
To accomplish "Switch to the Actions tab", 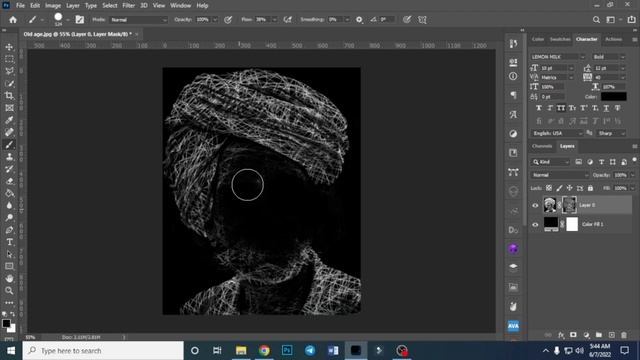I will coord(613,39).
